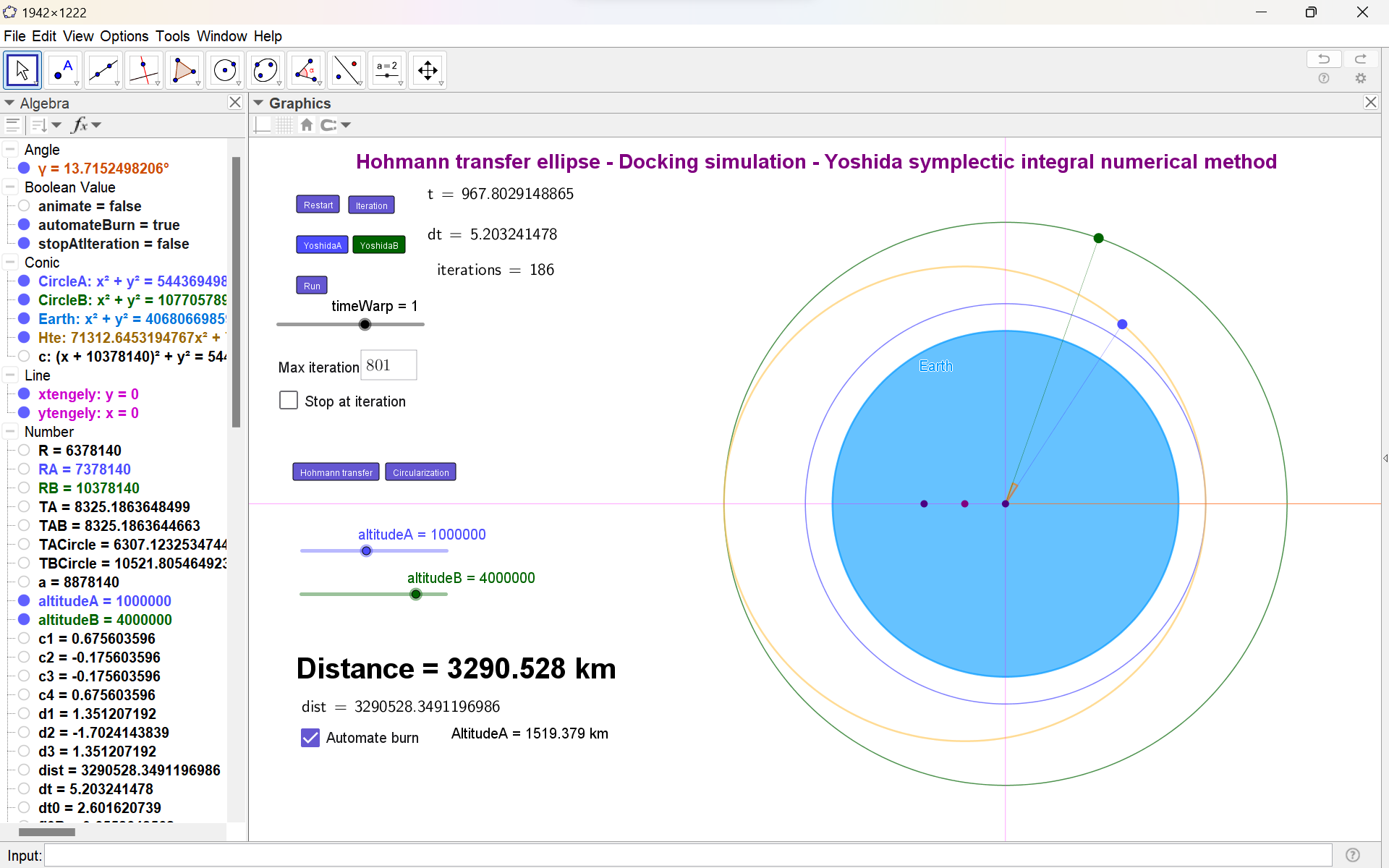Select the Angle measurement tool
This screenshot has width=1389, height=868.
pyautogui.click(x=306, y=70)
